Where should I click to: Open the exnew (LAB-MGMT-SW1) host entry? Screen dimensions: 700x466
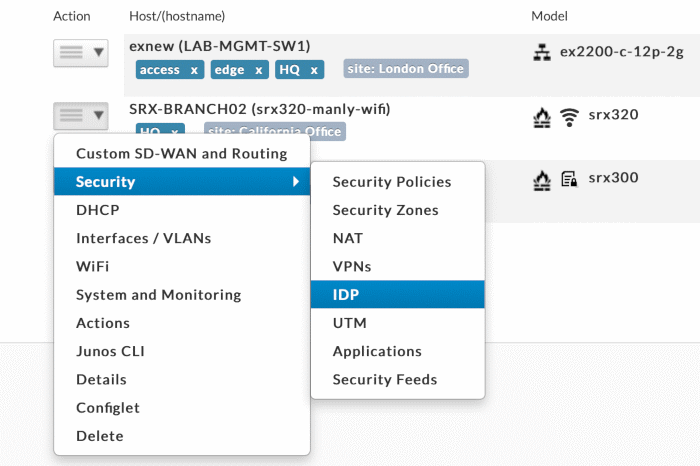point(220,46)
